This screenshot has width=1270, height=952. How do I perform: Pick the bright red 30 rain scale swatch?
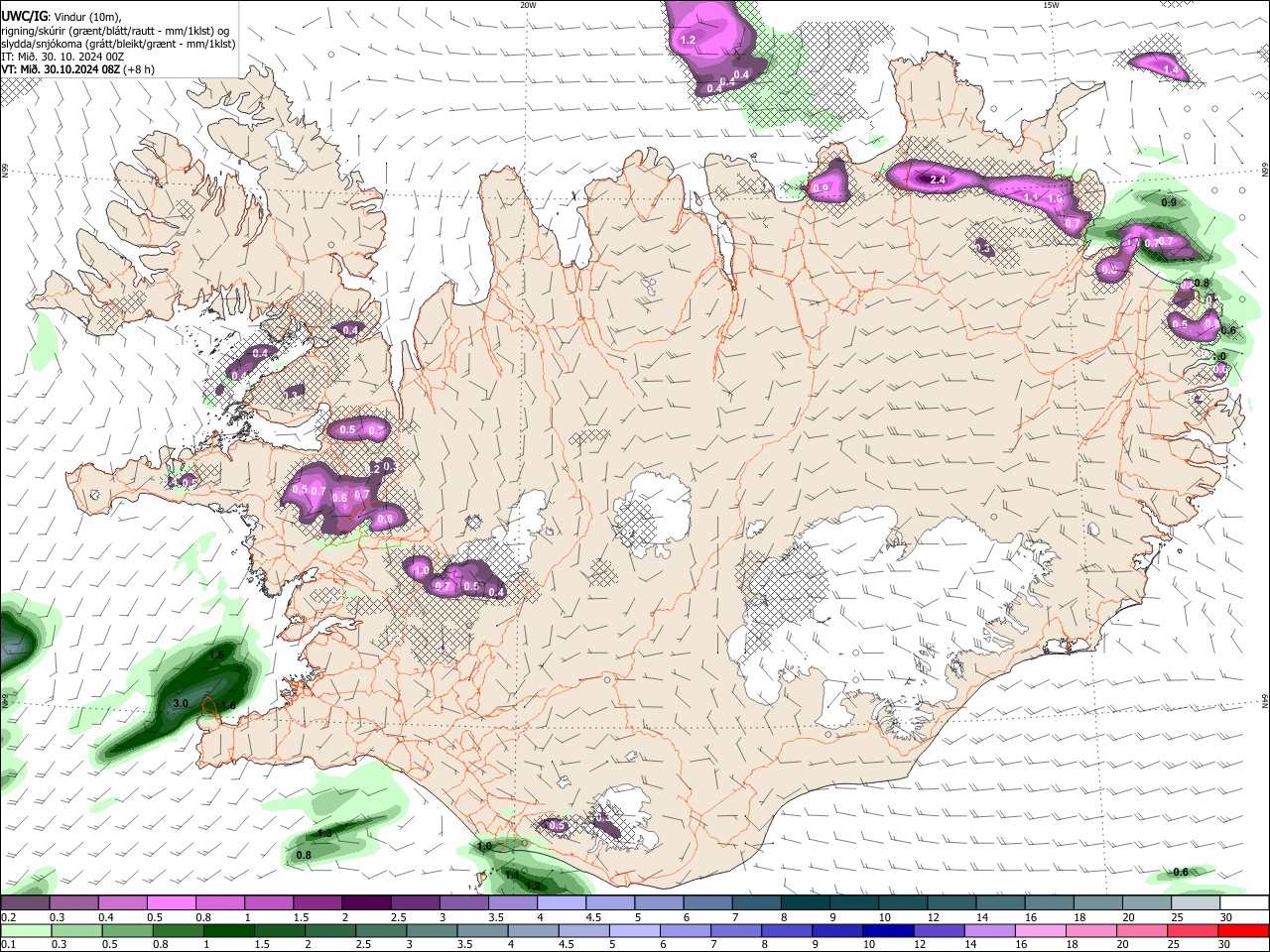[1244, 930]
